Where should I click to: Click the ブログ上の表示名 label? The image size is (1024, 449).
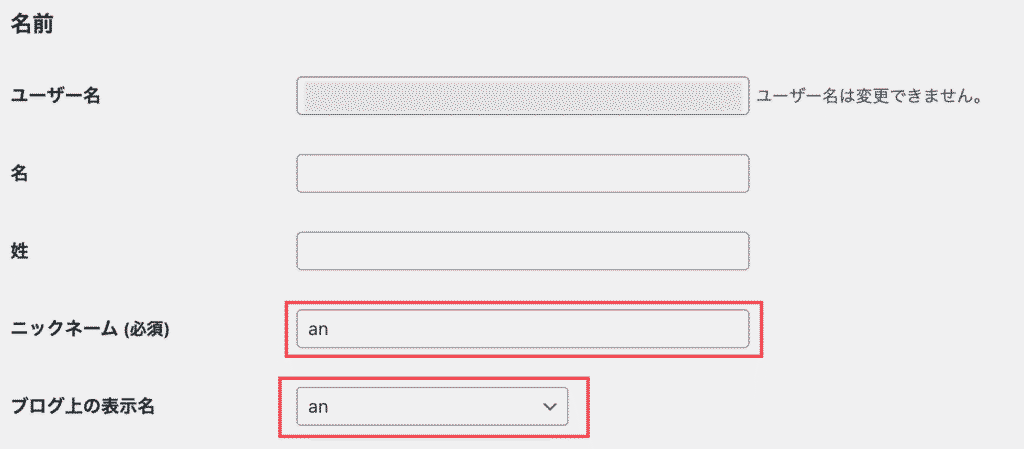coord(82,406)
